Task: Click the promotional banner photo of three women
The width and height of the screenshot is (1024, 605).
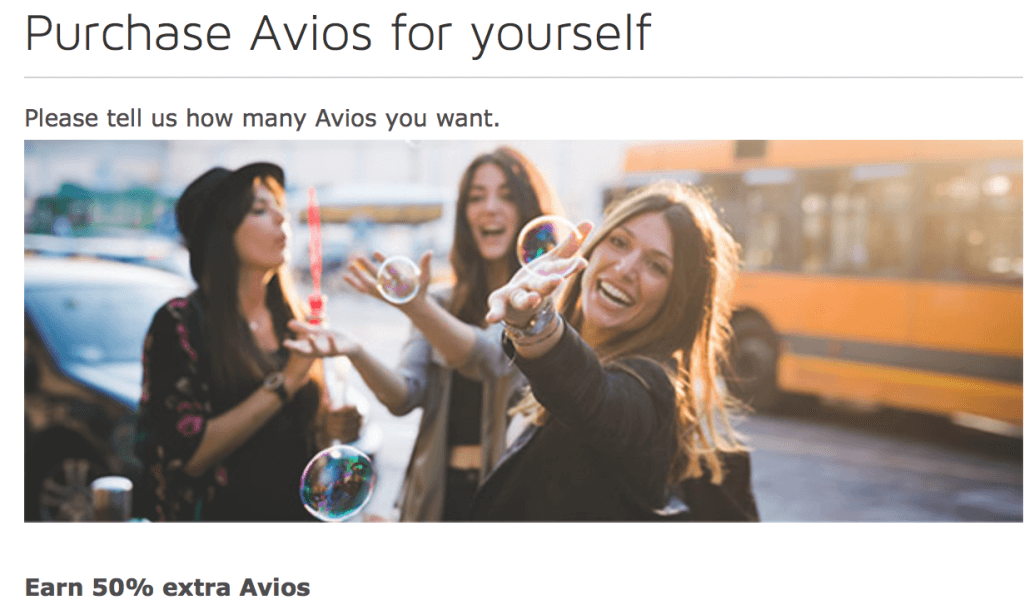Action: coord(523,331)
